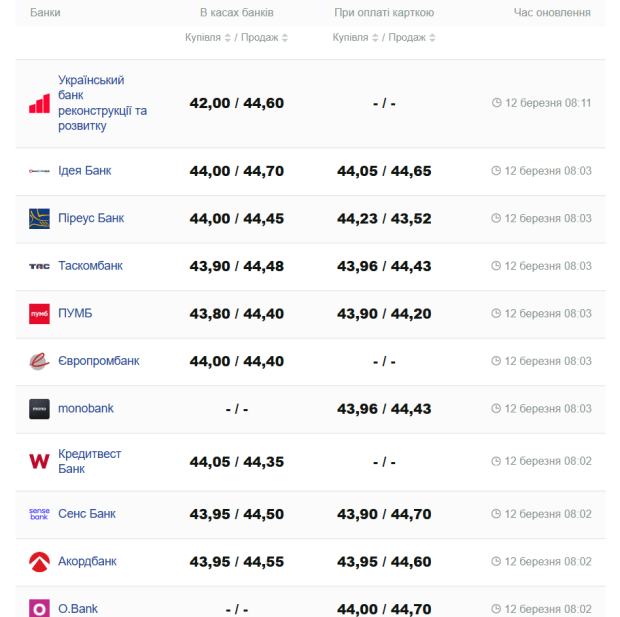Viewport: 620px width, 617px height.
Task: Click the Піреус Банк logo icon
Action: (39, 219)
